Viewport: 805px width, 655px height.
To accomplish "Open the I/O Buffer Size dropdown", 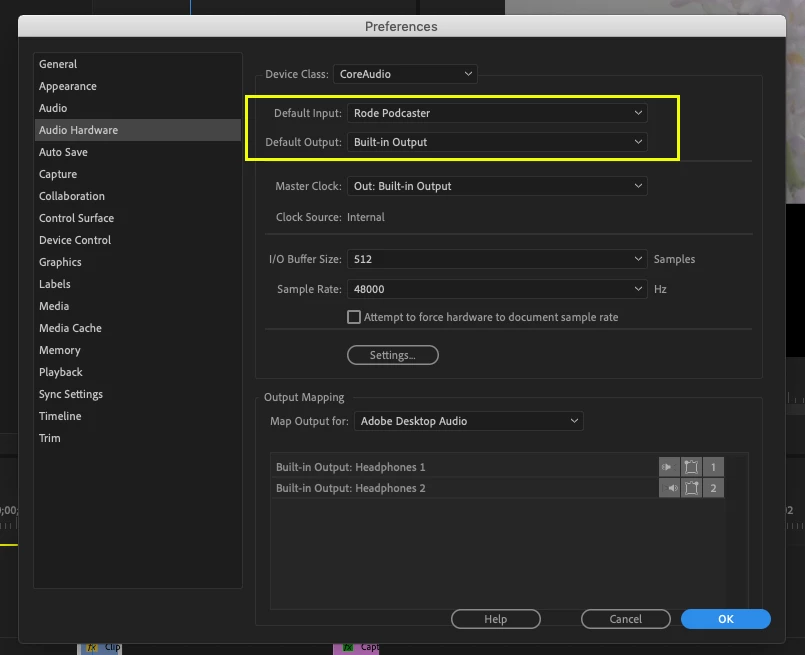I will click(x=497, y=259).
